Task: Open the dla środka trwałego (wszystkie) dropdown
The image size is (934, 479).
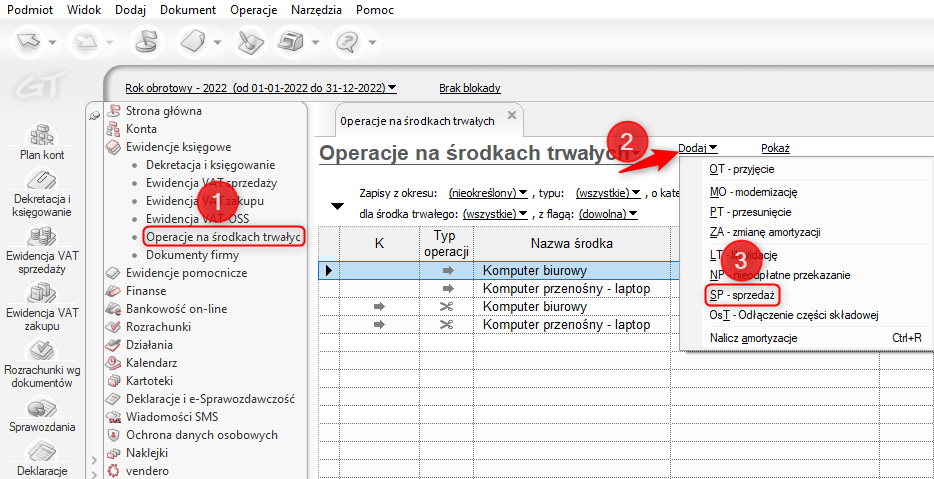Action: point(495,213)
